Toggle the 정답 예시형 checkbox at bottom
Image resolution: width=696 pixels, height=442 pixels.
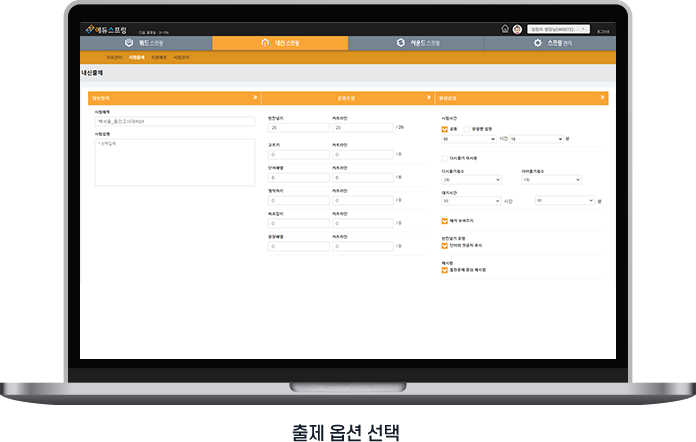point(444,270)
